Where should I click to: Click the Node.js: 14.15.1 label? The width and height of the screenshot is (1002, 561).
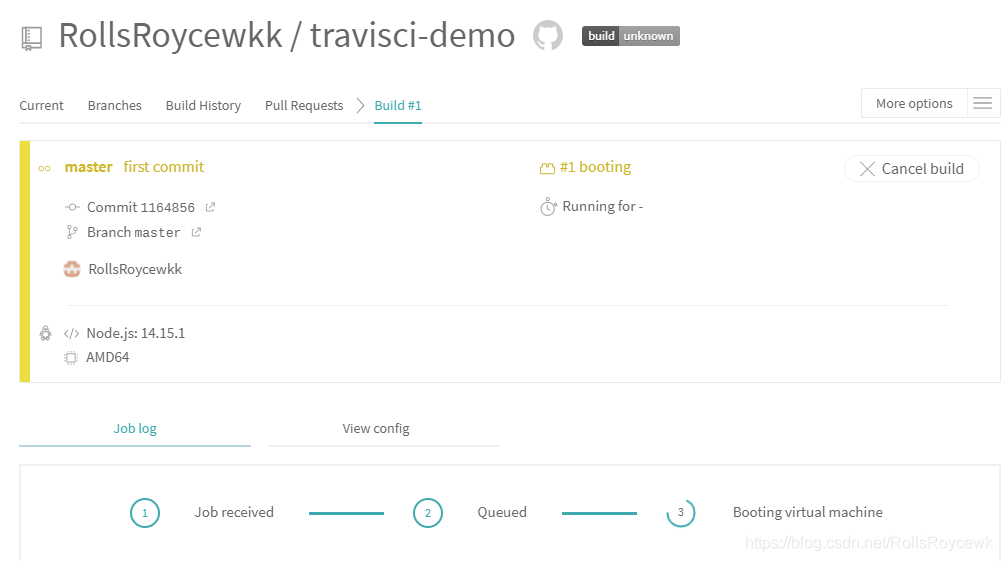(x=135, y=333)
